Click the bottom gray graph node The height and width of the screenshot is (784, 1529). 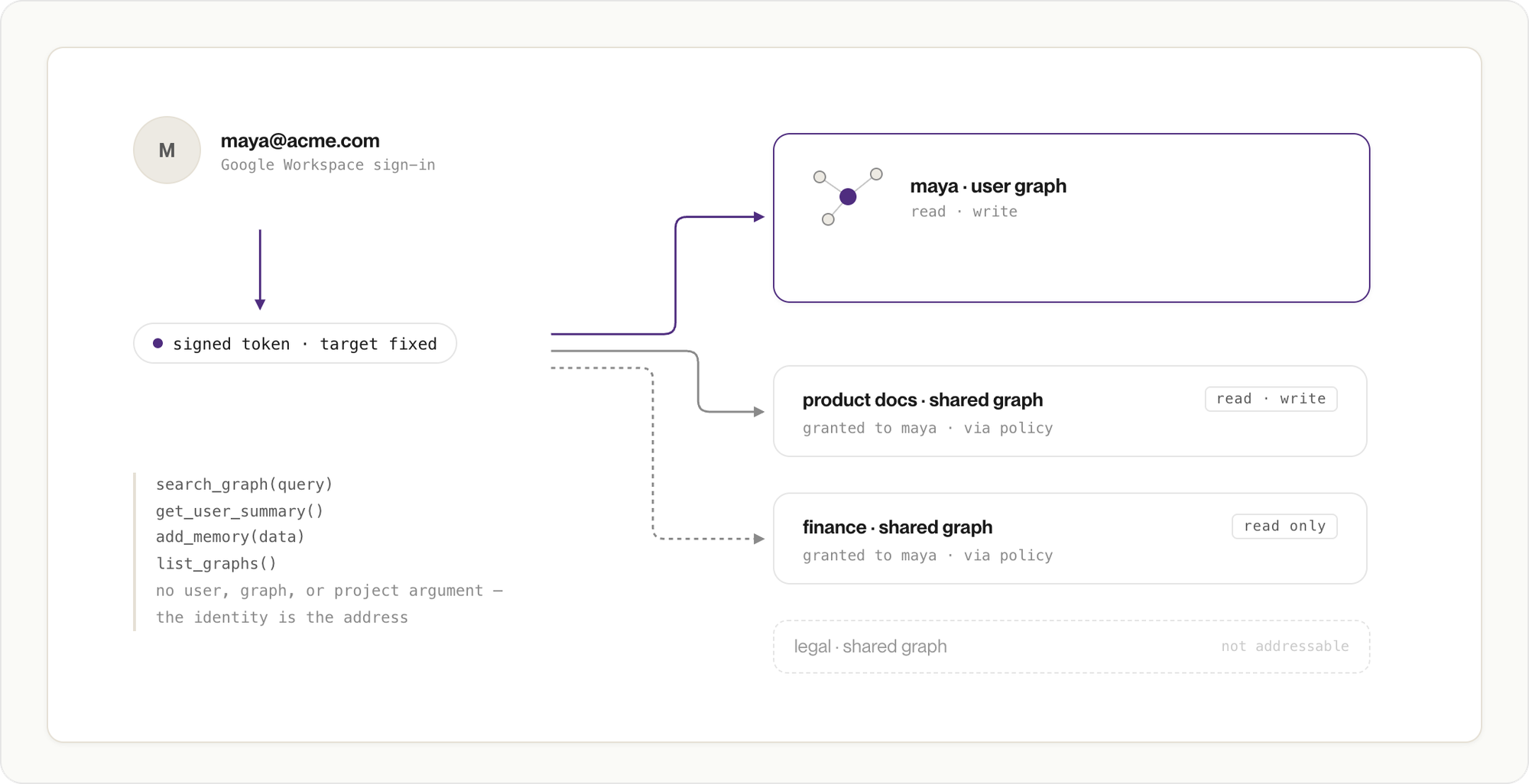click(828, 219)
